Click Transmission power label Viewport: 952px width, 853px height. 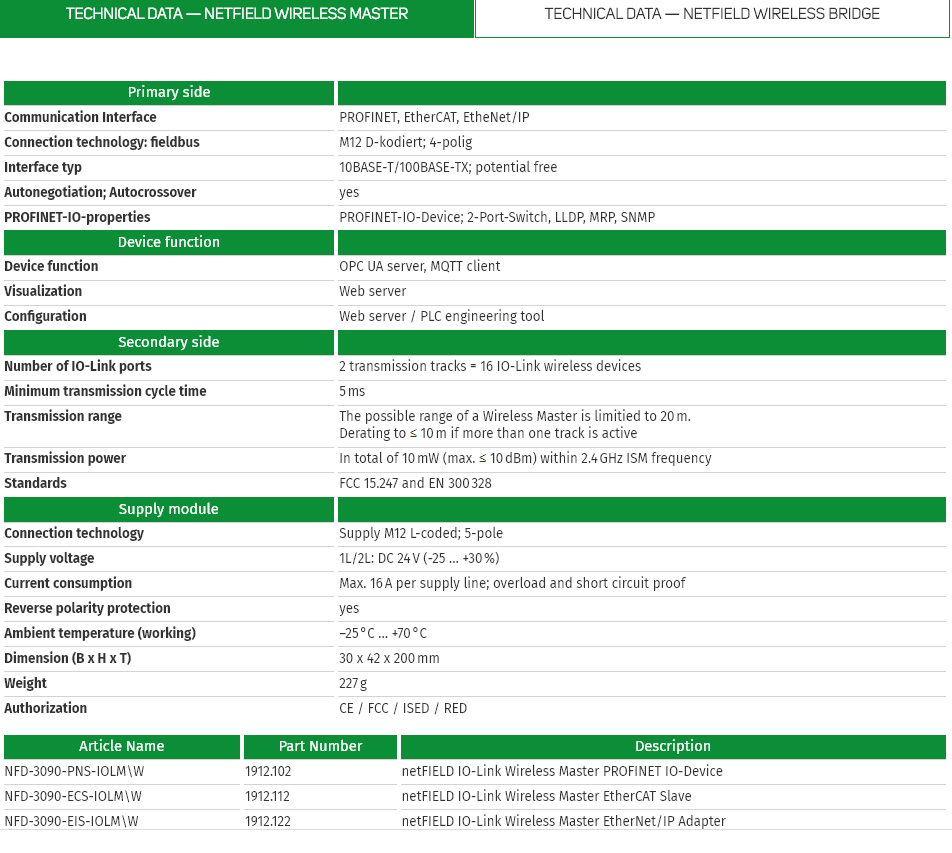pyautogui.click(x=65, y=458)
